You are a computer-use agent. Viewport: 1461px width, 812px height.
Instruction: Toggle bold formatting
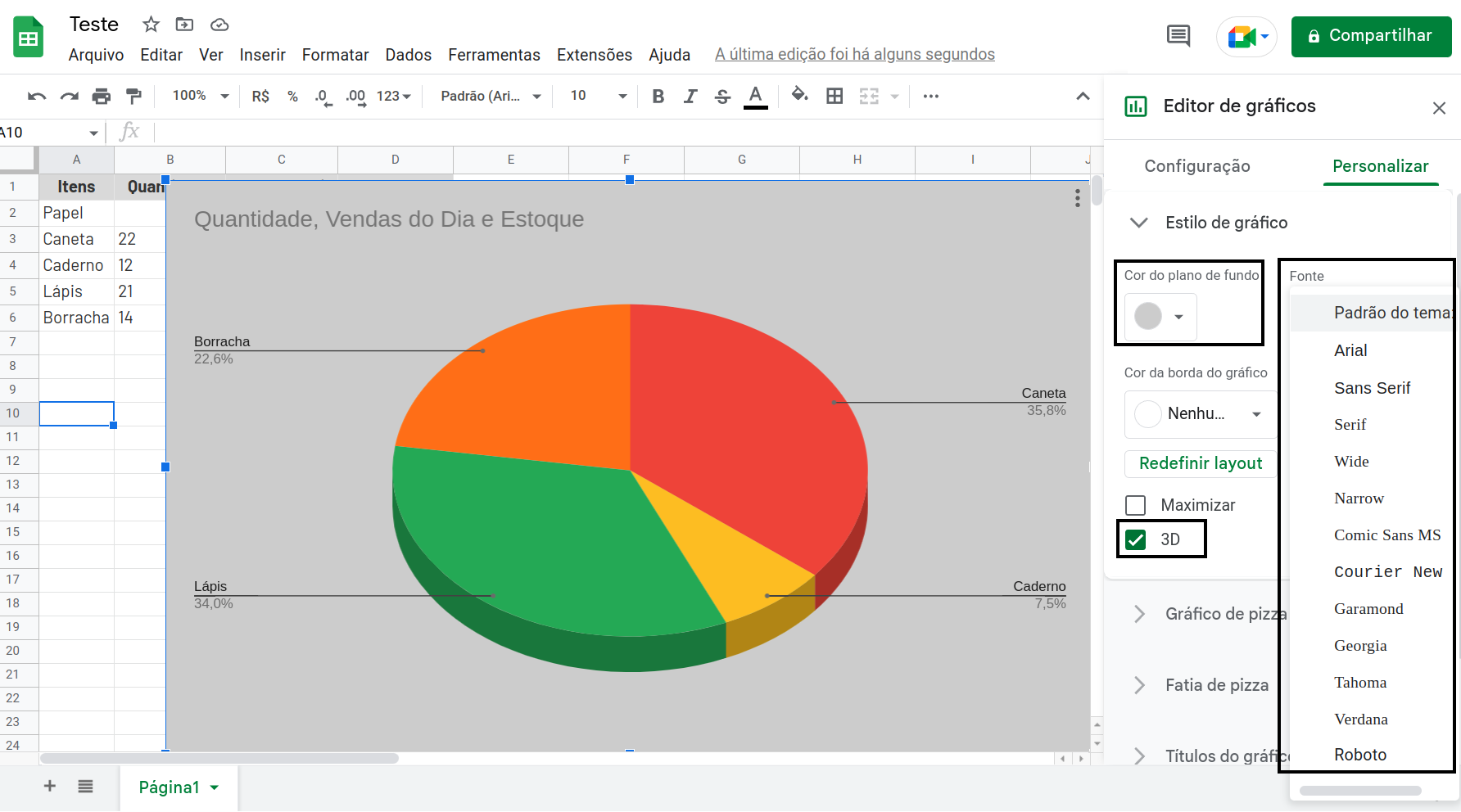[x=658, y=96]
